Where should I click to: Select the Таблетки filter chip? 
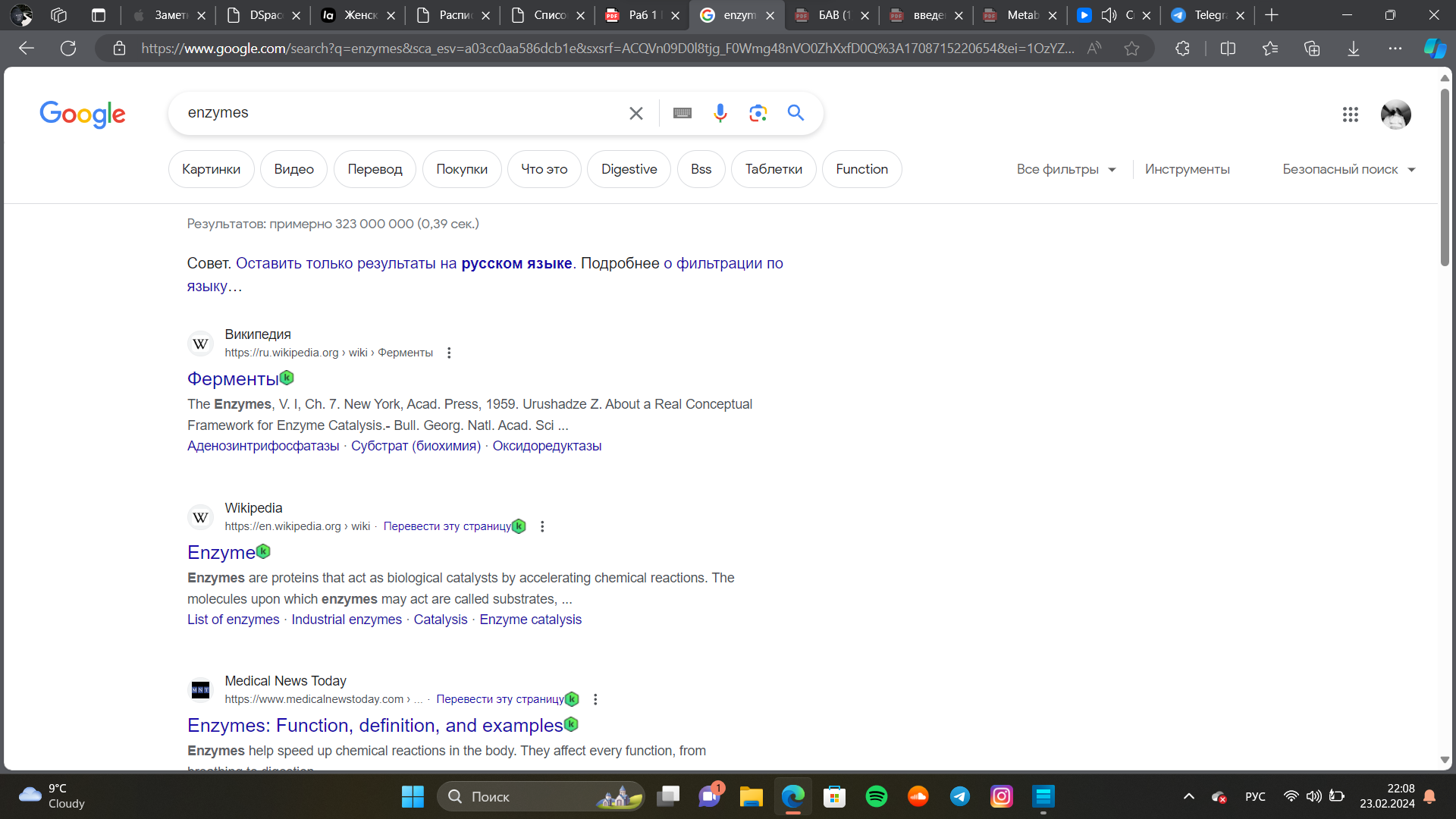pos(773,169)
